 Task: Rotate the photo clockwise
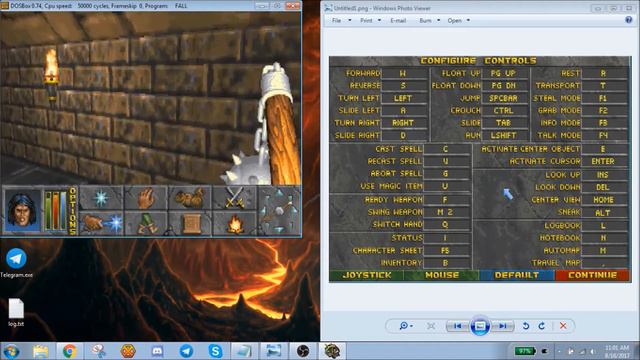pos(542,326)
